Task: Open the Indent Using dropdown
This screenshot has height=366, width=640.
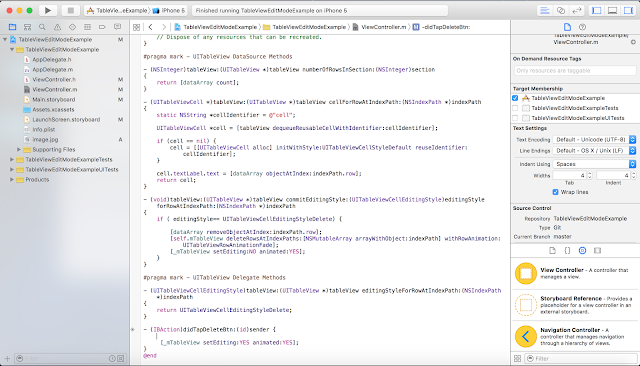Action: 594,164
